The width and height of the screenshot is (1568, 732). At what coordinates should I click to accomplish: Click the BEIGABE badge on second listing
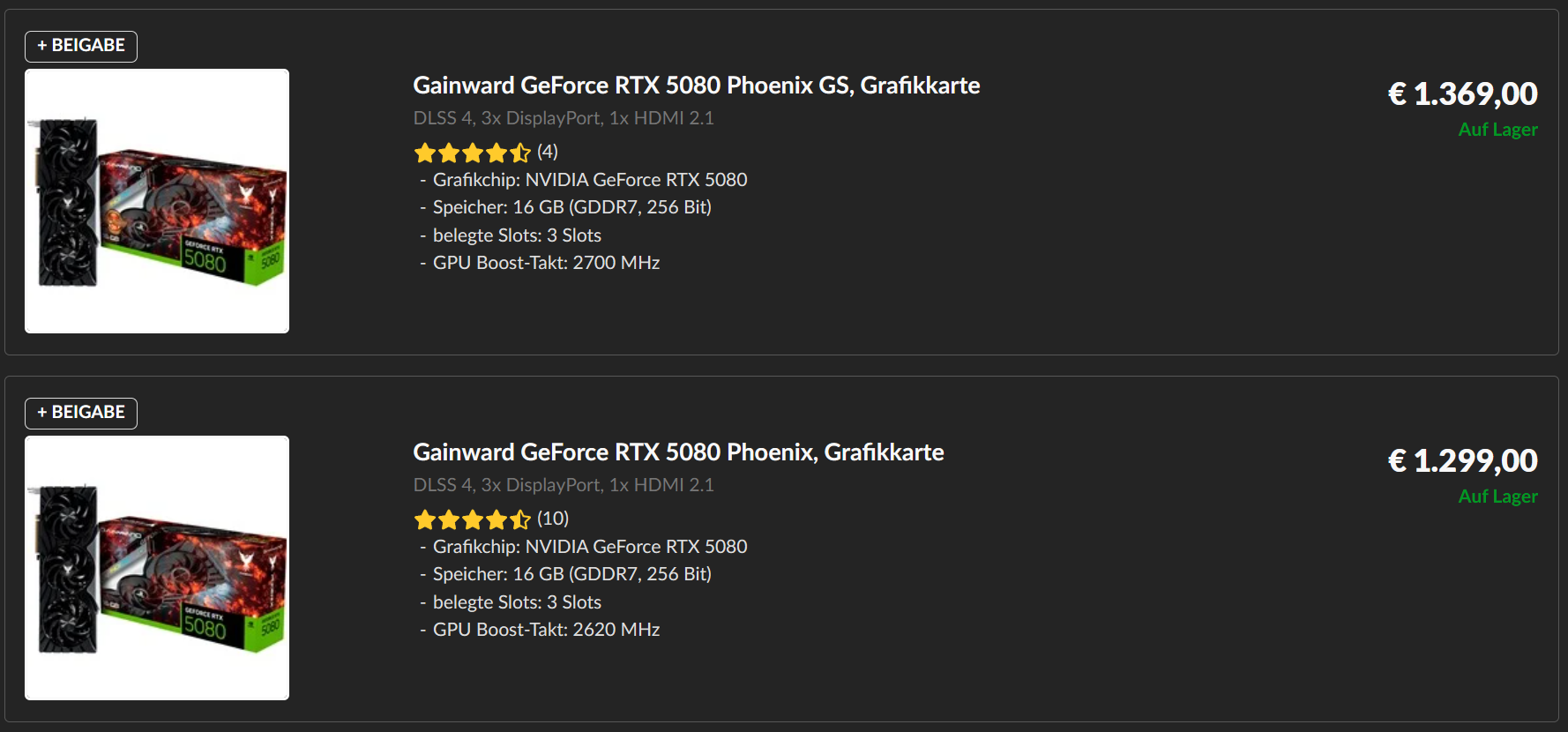pos(81,413)
